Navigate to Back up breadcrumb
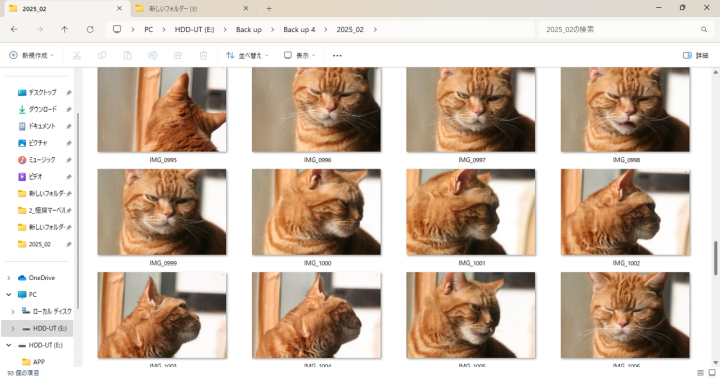 pos(249,29)
